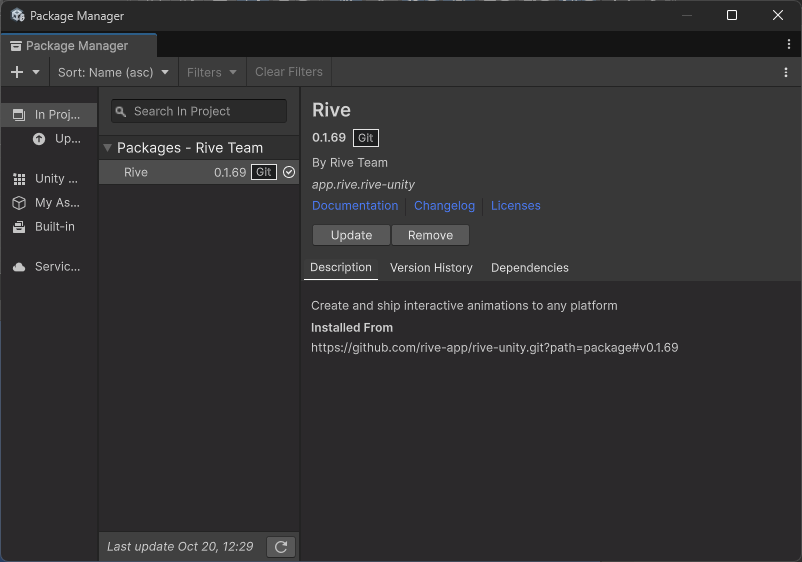Screen dimensions: 802x562
Task: Open the Updates sidebar entry
Action: tap(58, 139)
